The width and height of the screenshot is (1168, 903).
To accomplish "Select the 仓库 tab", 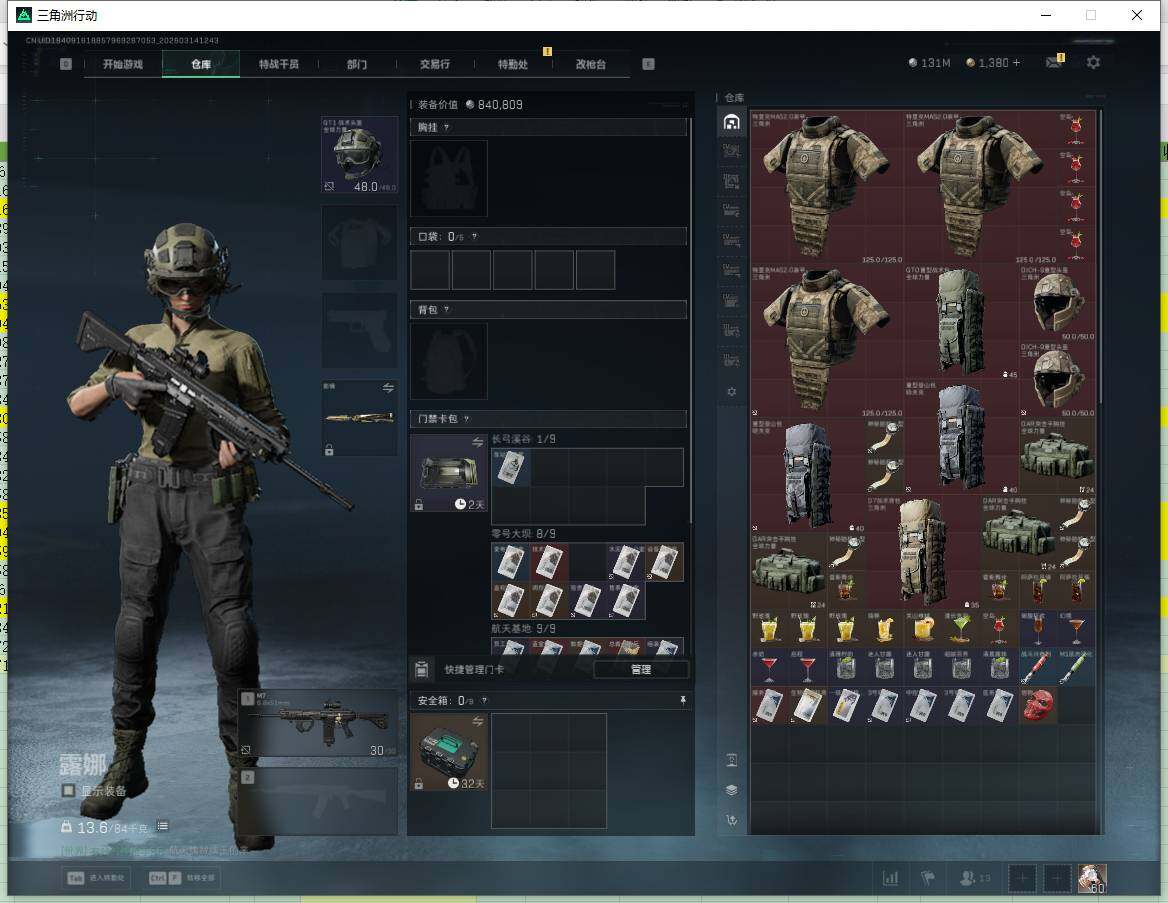I will tap(201, 64).
